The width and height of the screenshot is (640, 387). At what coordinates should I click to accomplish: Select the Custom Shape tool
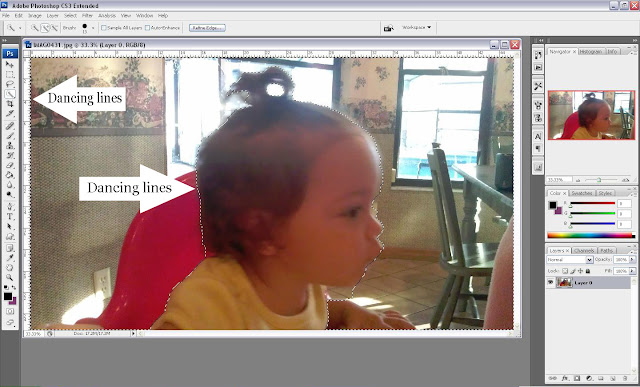[10, 236]
